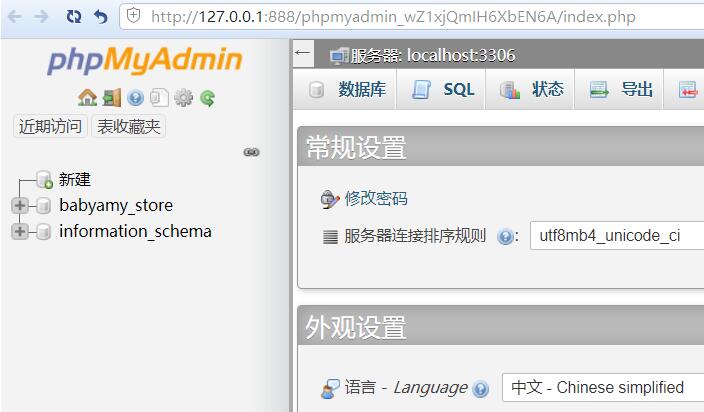Open the SQL tab
This screenshot has height=412, width=704.
click(441, 89)
